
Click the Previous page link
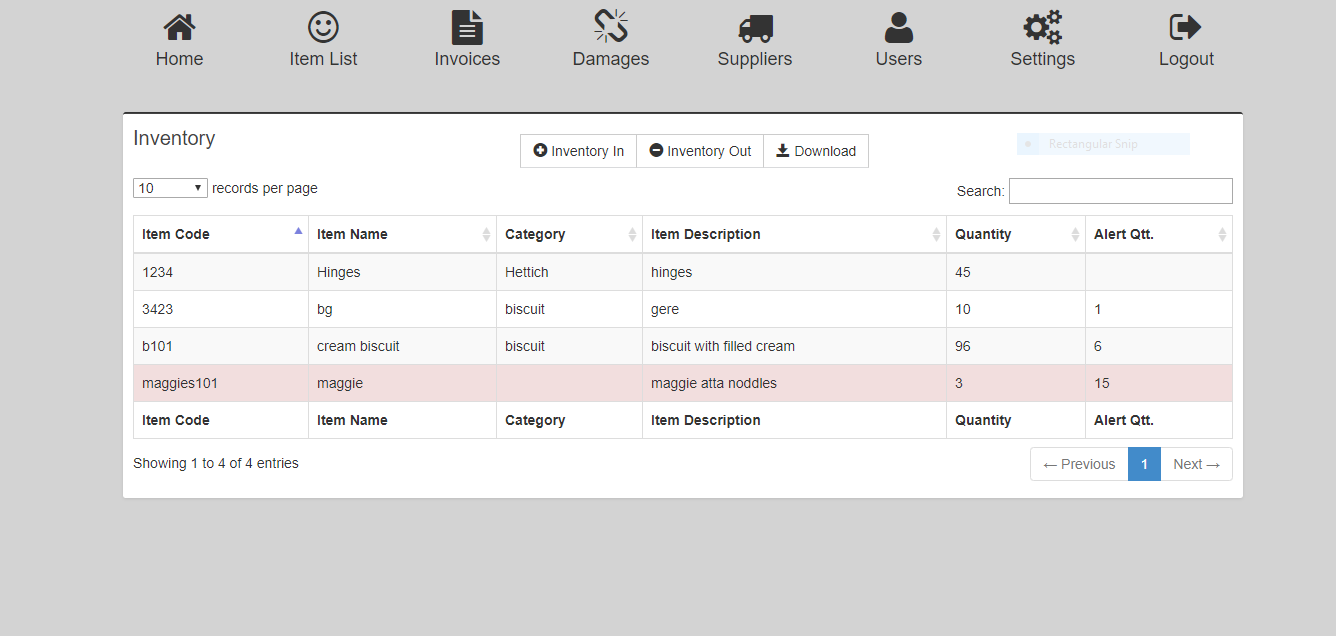click(1079, 464)
